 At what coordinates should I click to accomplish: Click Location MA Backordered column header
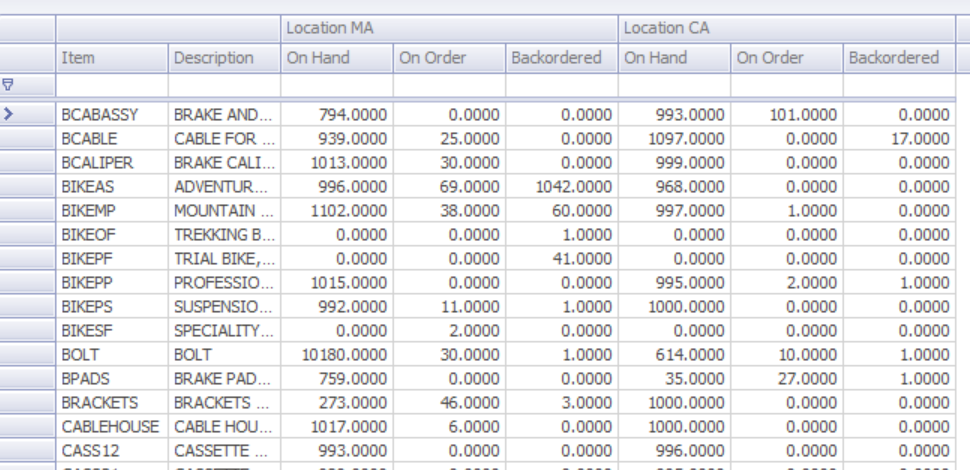pyautogui.click(x=562, y=58)
